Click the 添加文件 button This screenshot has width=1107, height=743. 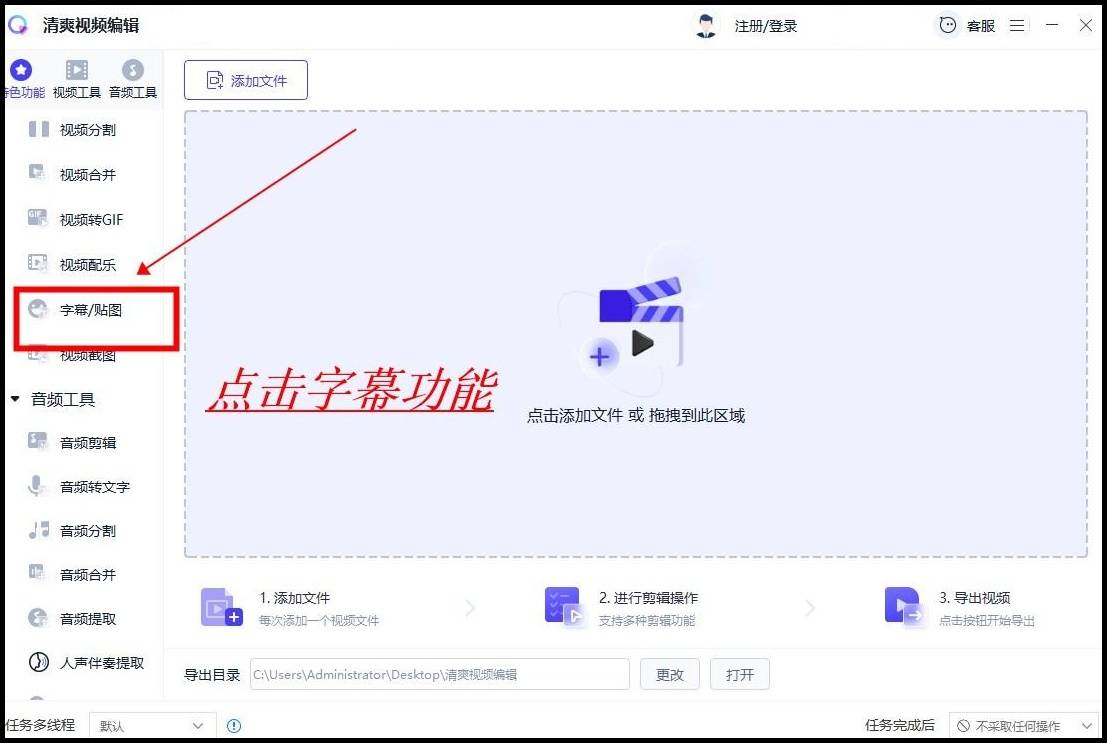click(246, 81)
